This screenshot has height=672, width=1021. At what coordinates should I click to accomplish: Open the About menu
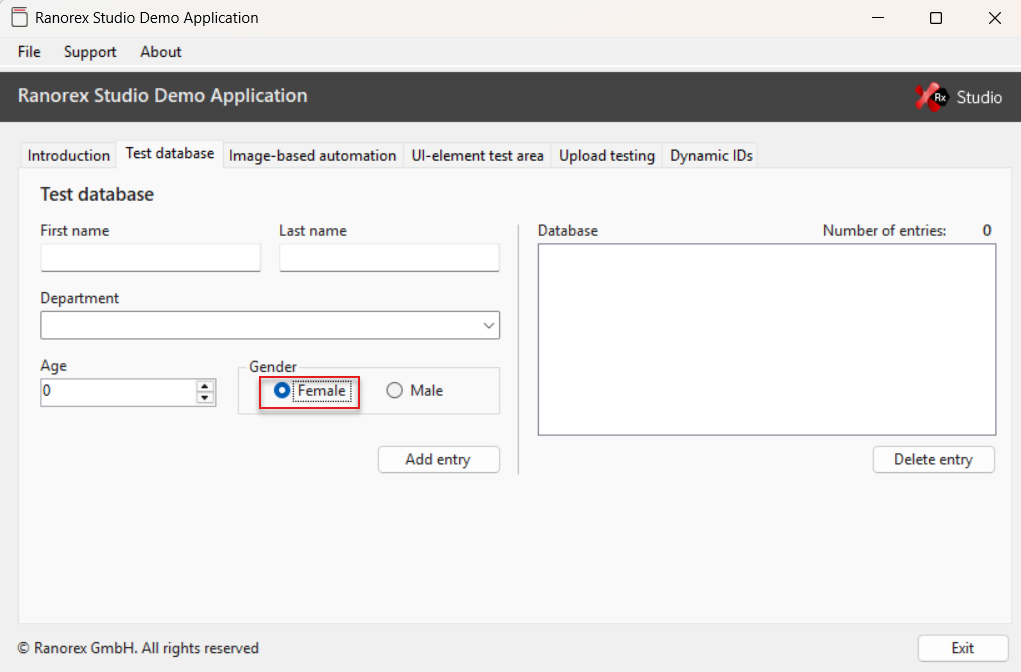pos(160,52)
